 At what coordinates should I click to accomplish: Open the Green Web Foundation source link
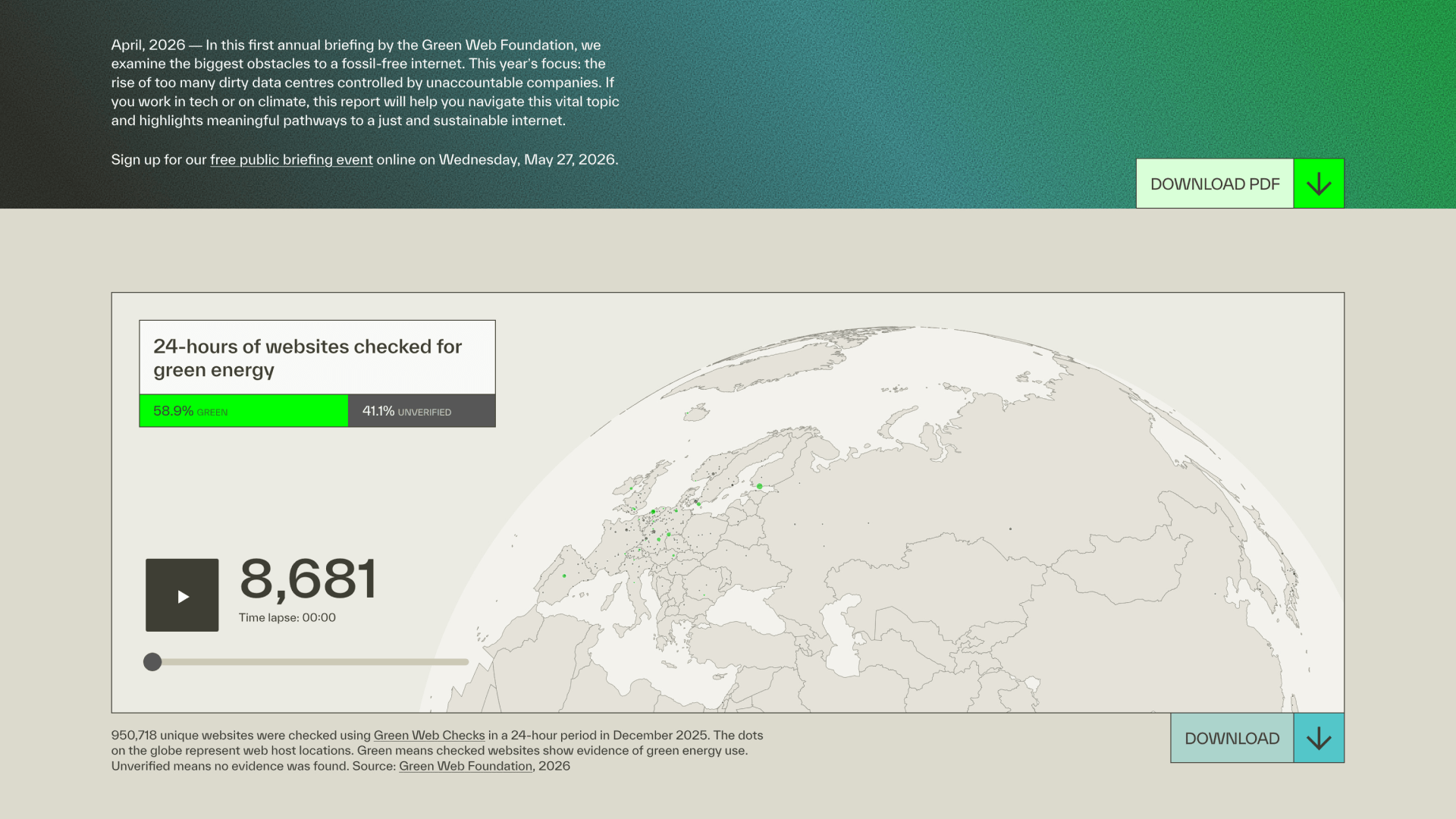pyautogui.click(x=466, y=766)
